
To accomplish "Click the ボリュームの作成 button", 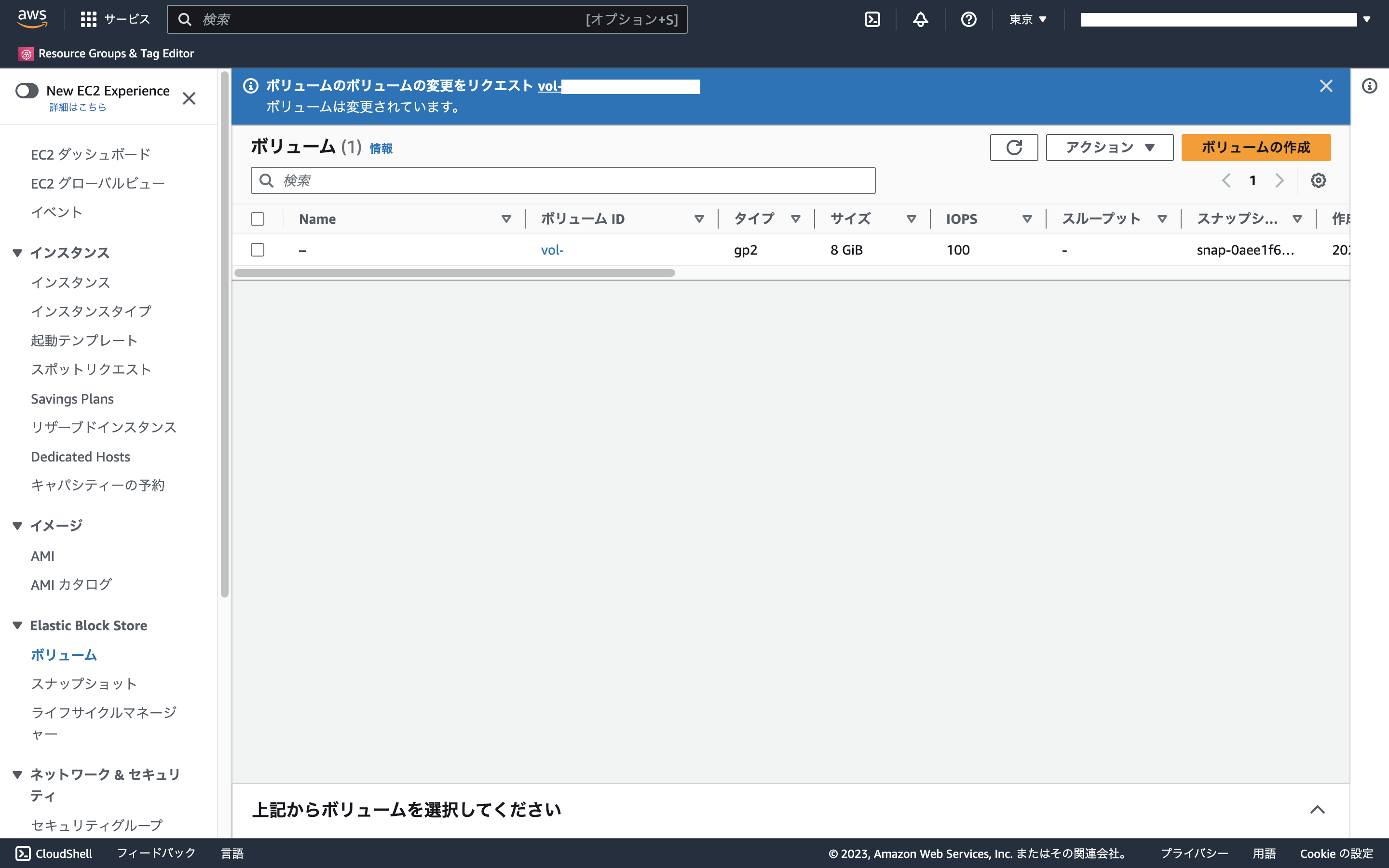I will [x=1255, y=148].
